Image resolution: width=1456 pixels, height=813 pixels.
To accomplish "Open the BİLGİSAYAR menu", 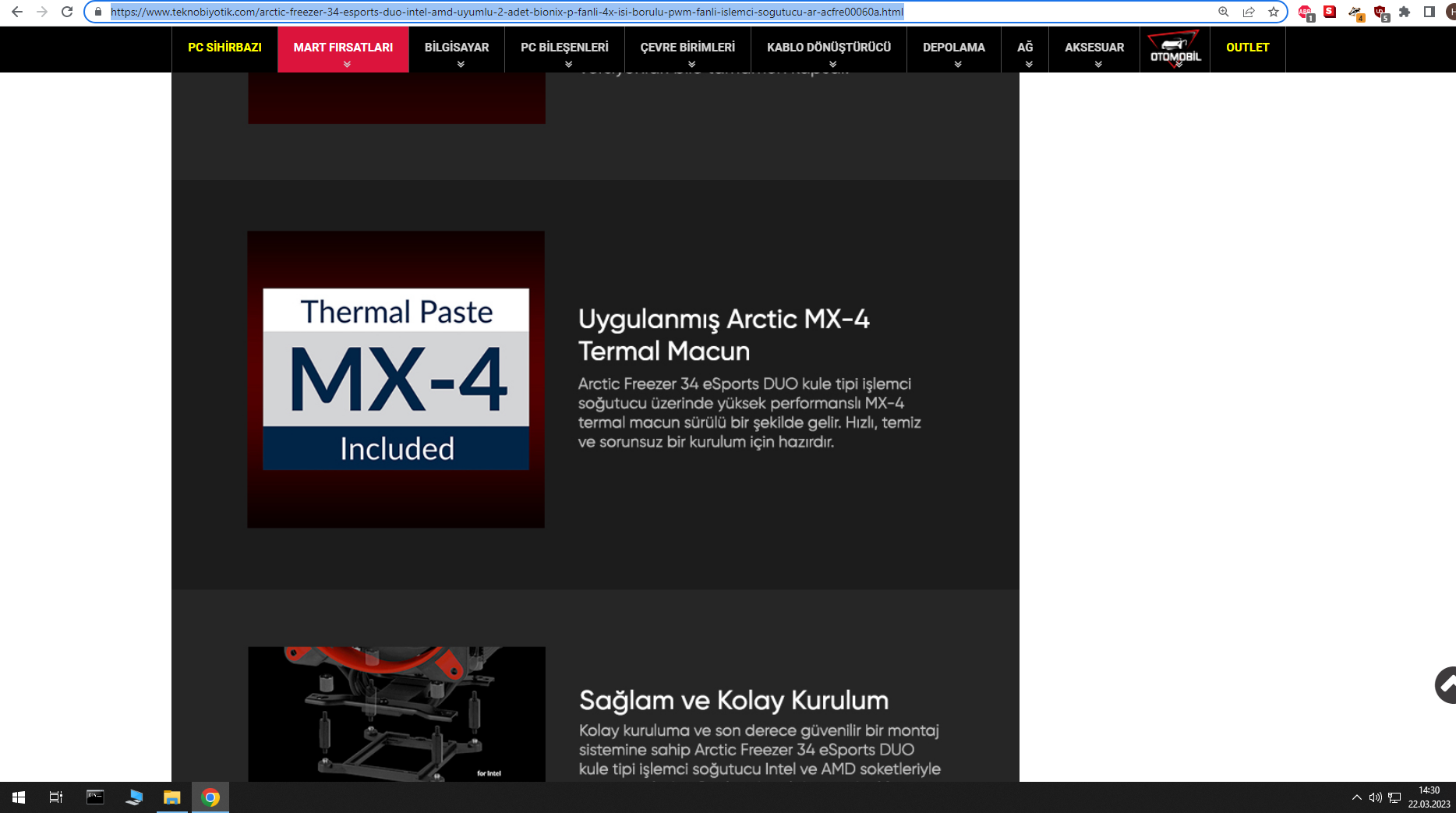I will 457,49.
